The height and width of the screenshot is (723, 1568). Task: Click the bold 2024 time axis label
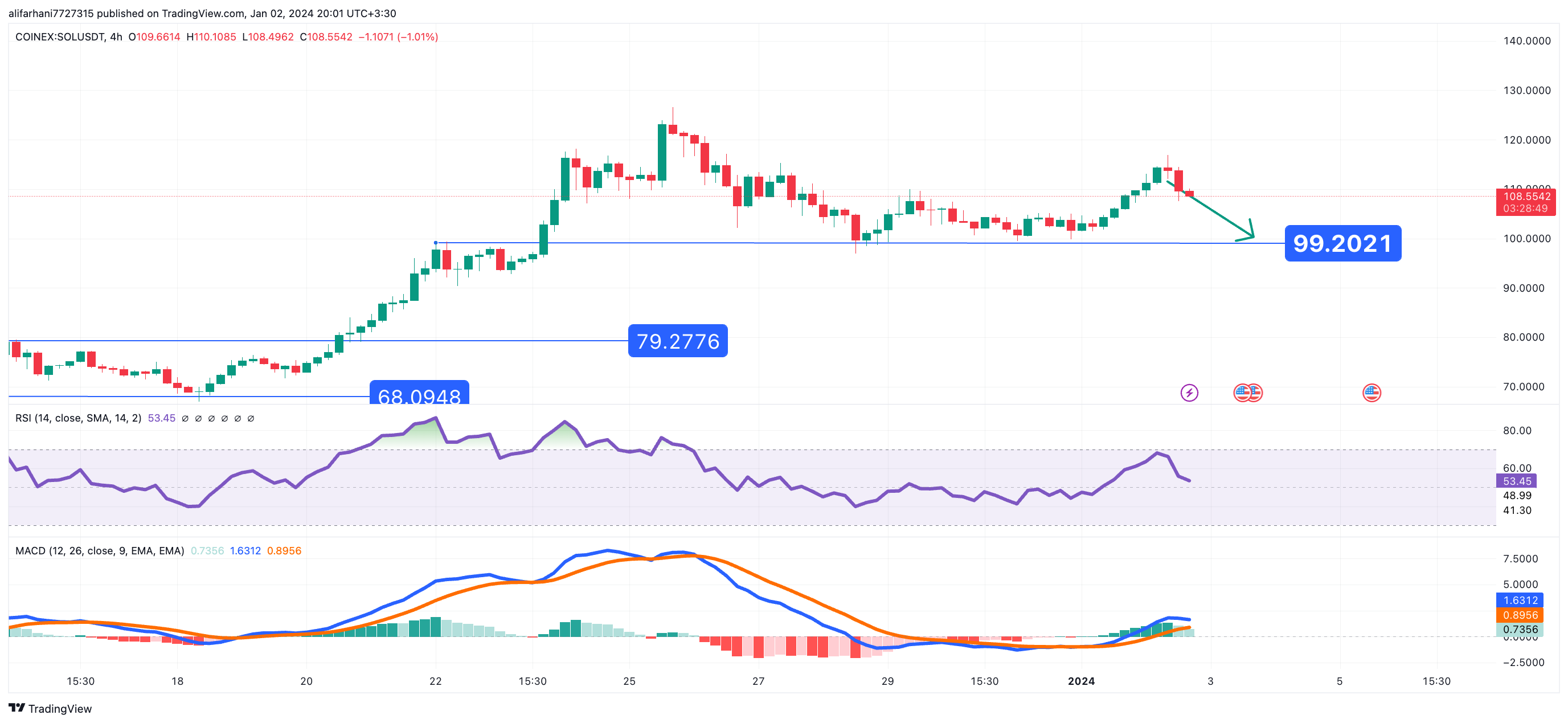[x=1081, y=681]
